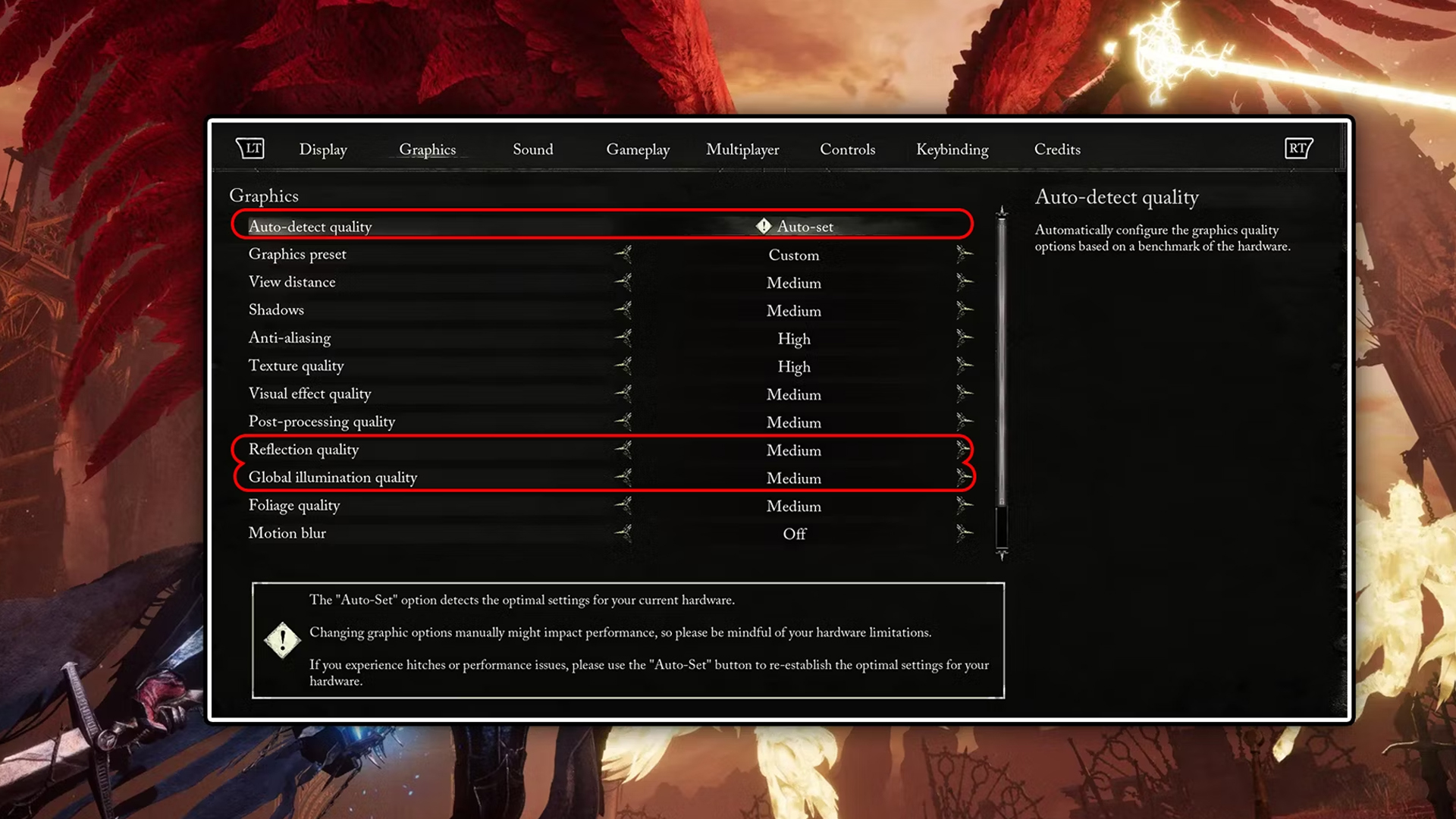Click the left arrow icon for Reflection quality
The width and height of the screenshot is (1456, 819).
[x=623, y=449]
